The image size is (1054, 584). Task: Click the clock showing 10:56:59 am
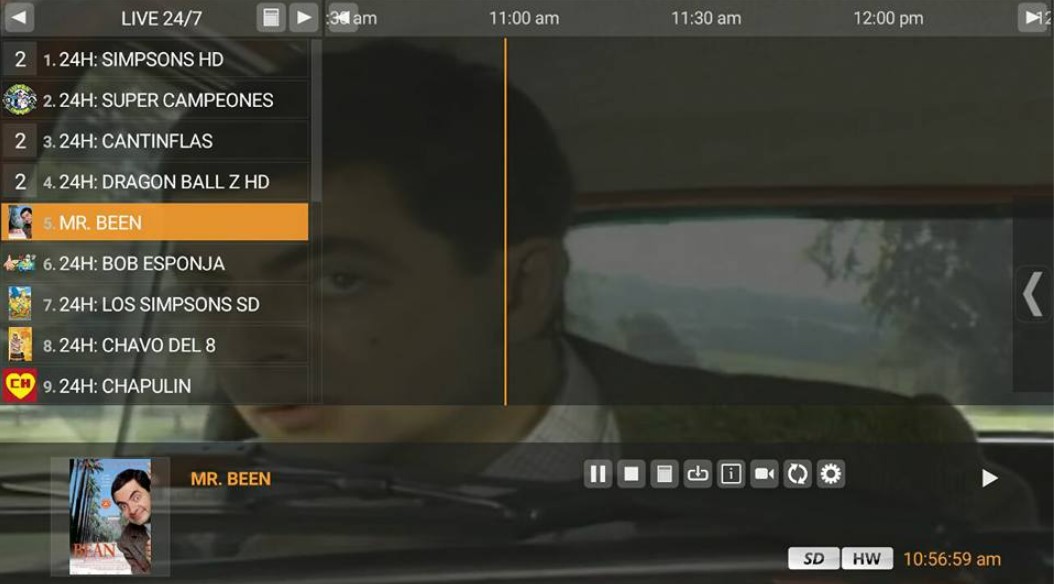pyautogui.click(x=952, y=559)
